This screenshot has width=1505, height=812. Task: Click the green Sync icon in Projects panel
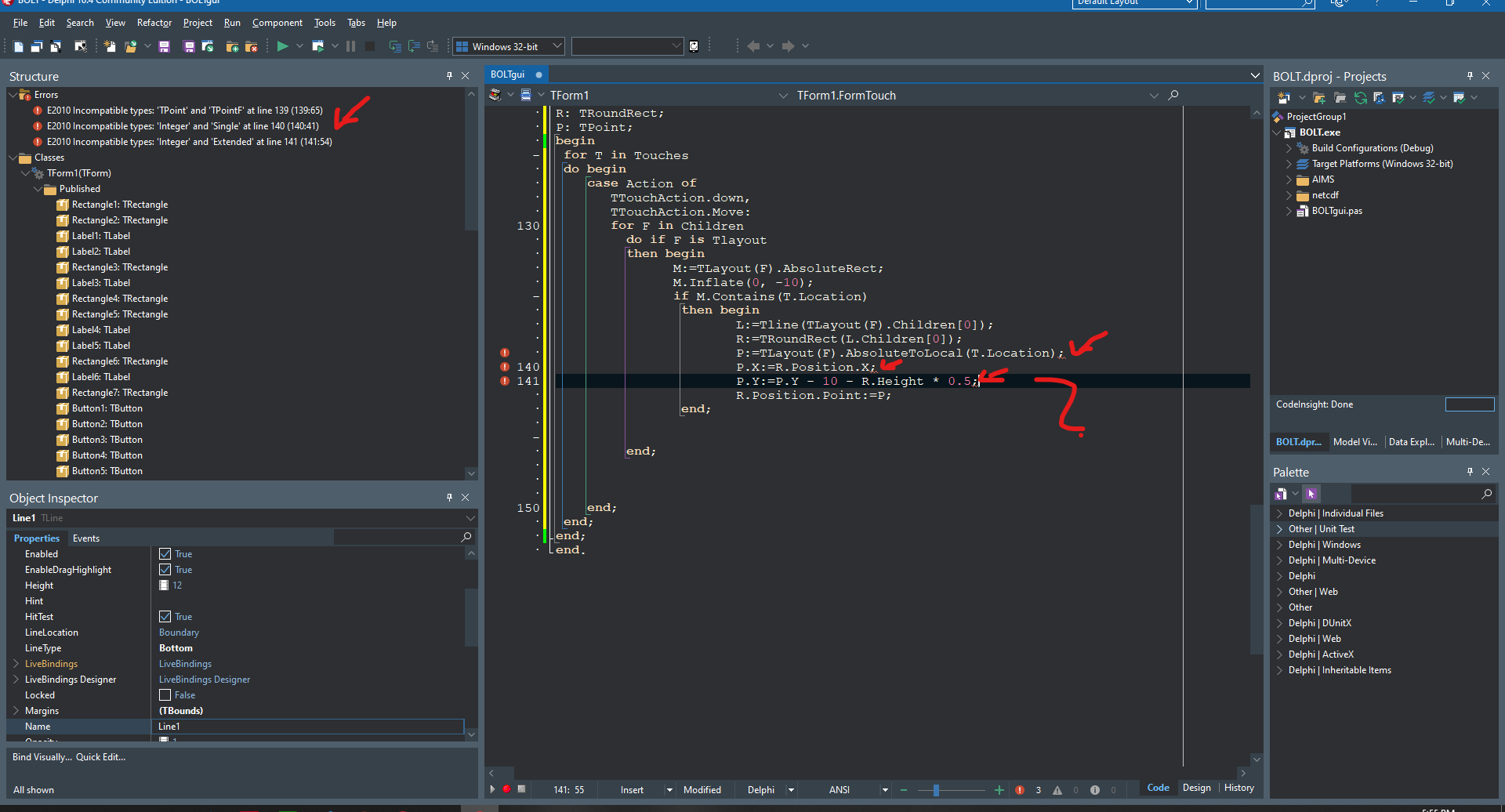click(x=1360, y=98)
